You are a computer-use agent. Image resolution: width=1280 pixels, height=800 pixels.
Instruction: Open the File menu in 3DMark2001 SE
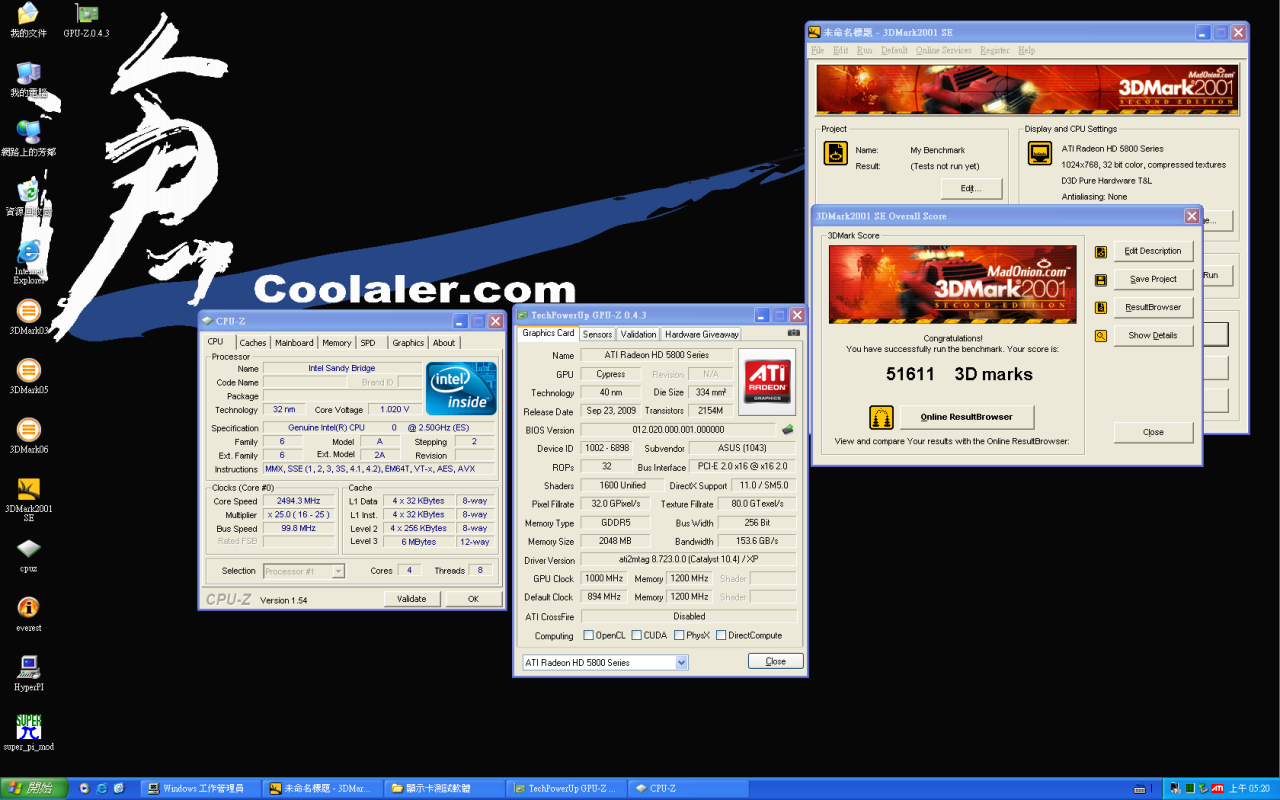point(818,50)
